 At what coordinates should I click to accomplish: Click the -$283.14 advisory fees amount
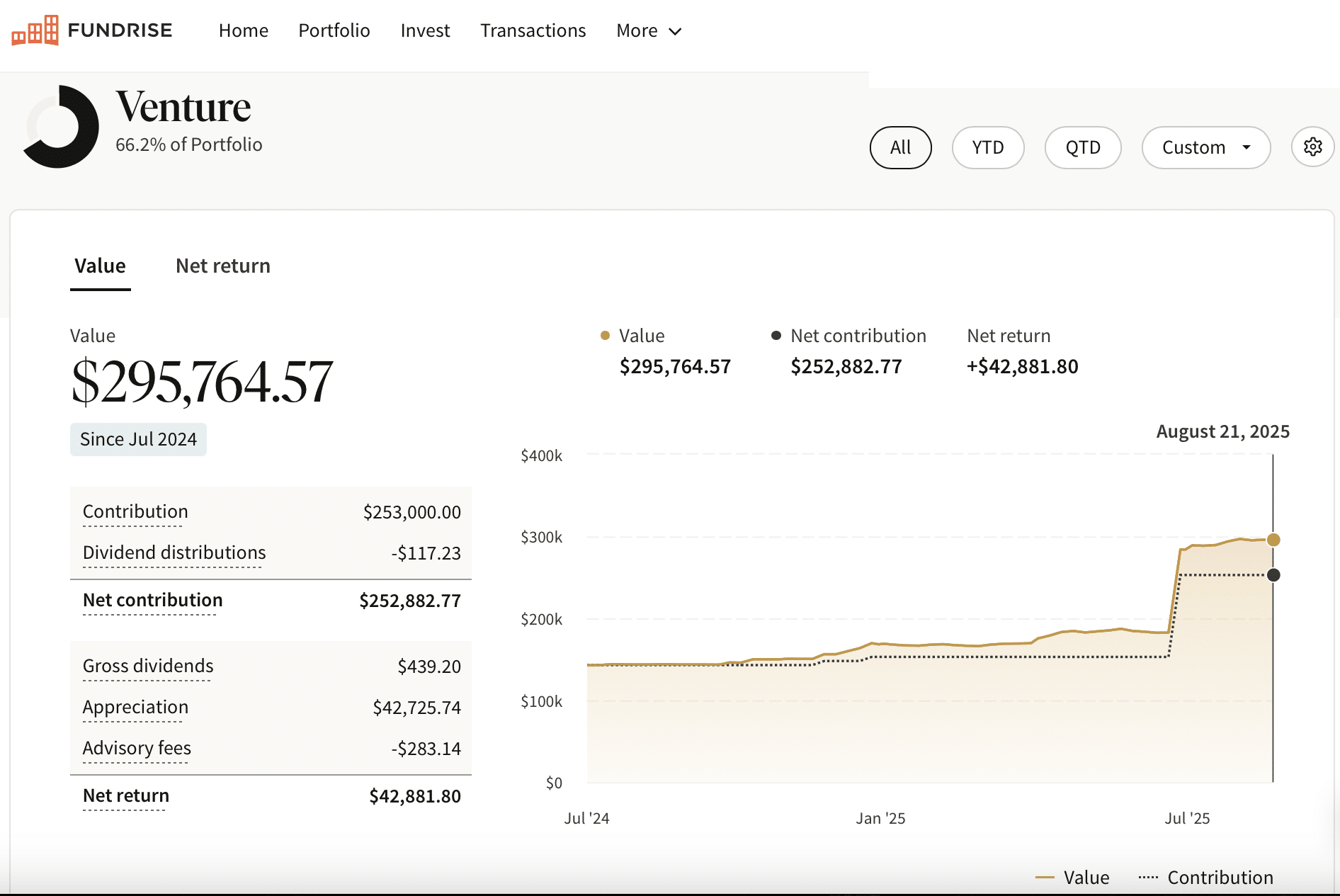point(426,749)
